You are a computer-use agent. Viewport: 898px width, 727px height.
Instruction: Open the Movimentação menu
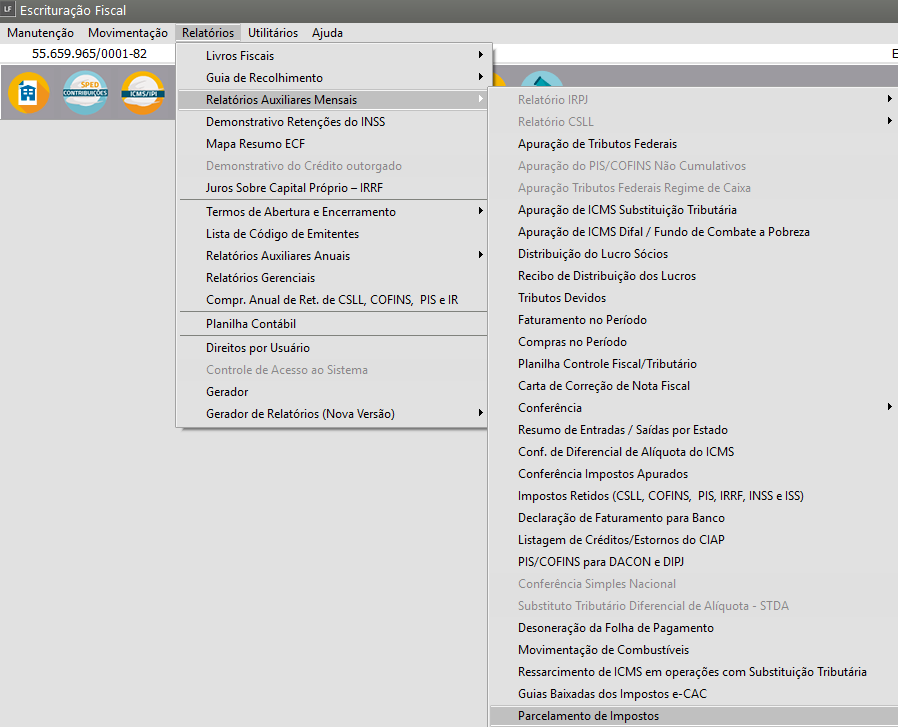[x=128, y=33]
